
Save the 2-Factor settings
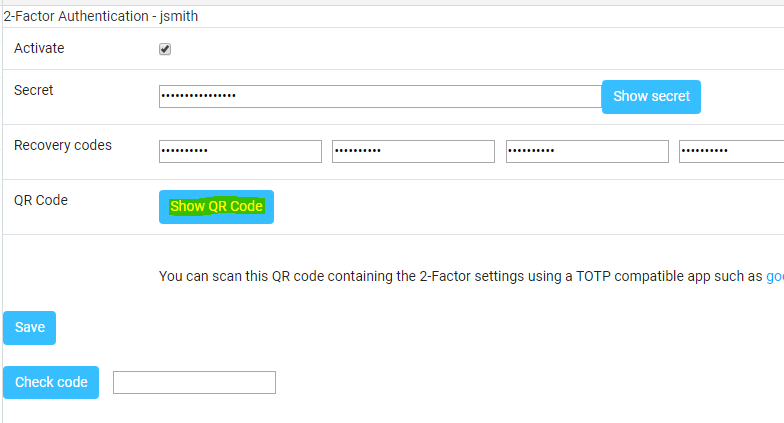(30, 327)
